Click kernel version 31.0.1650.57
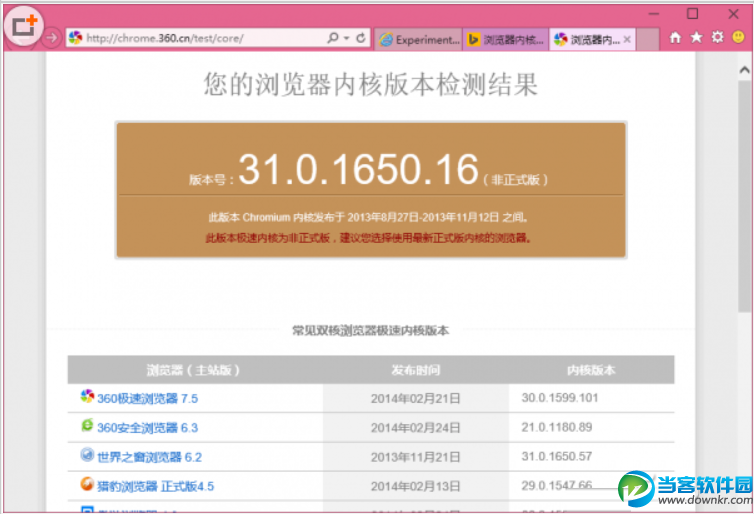Viewport: 754px width, 514px height. click(557, 456)
